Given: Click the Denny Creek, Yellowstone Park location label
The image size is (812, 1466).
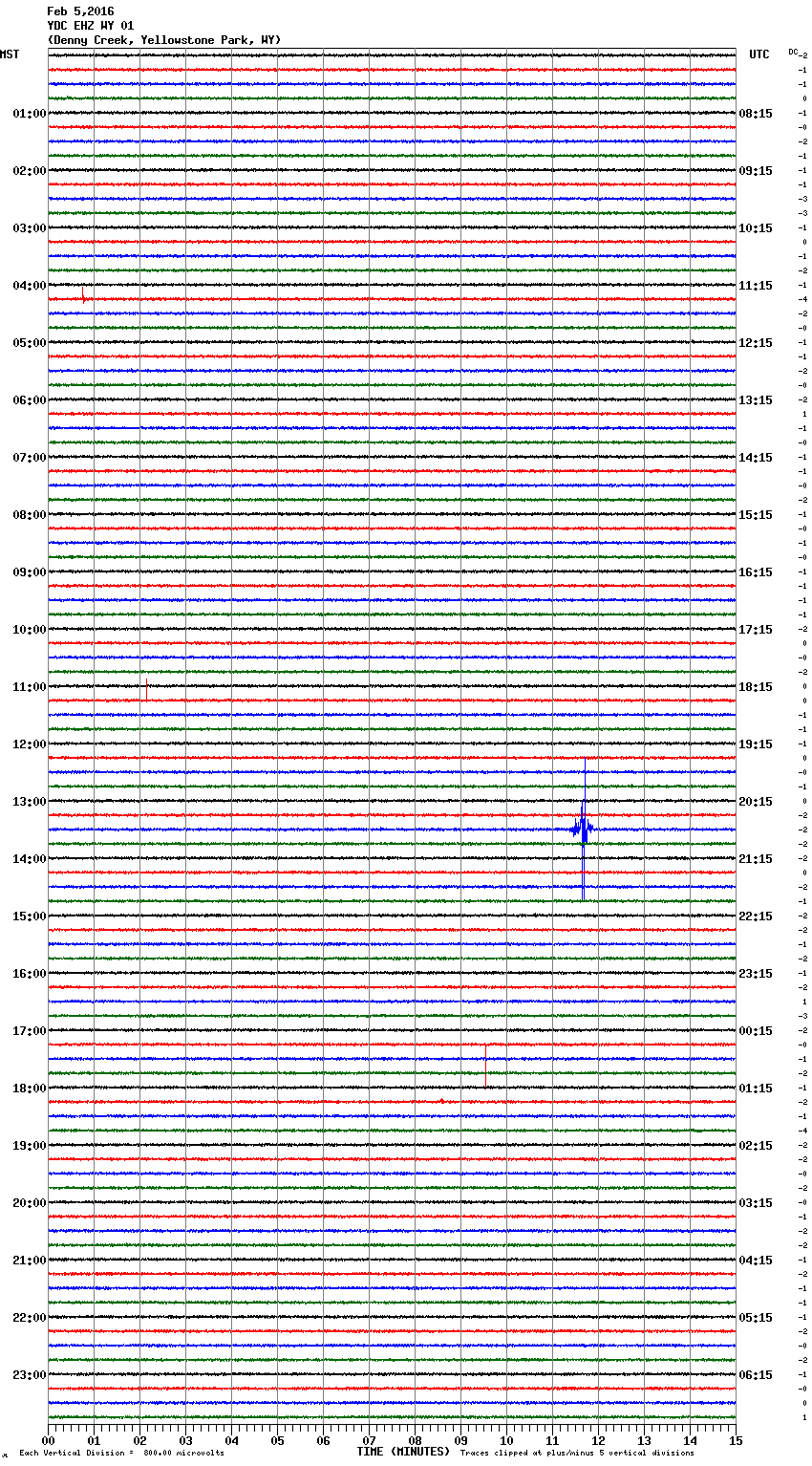Looking at the screenshot, I should tap(164, 40).
